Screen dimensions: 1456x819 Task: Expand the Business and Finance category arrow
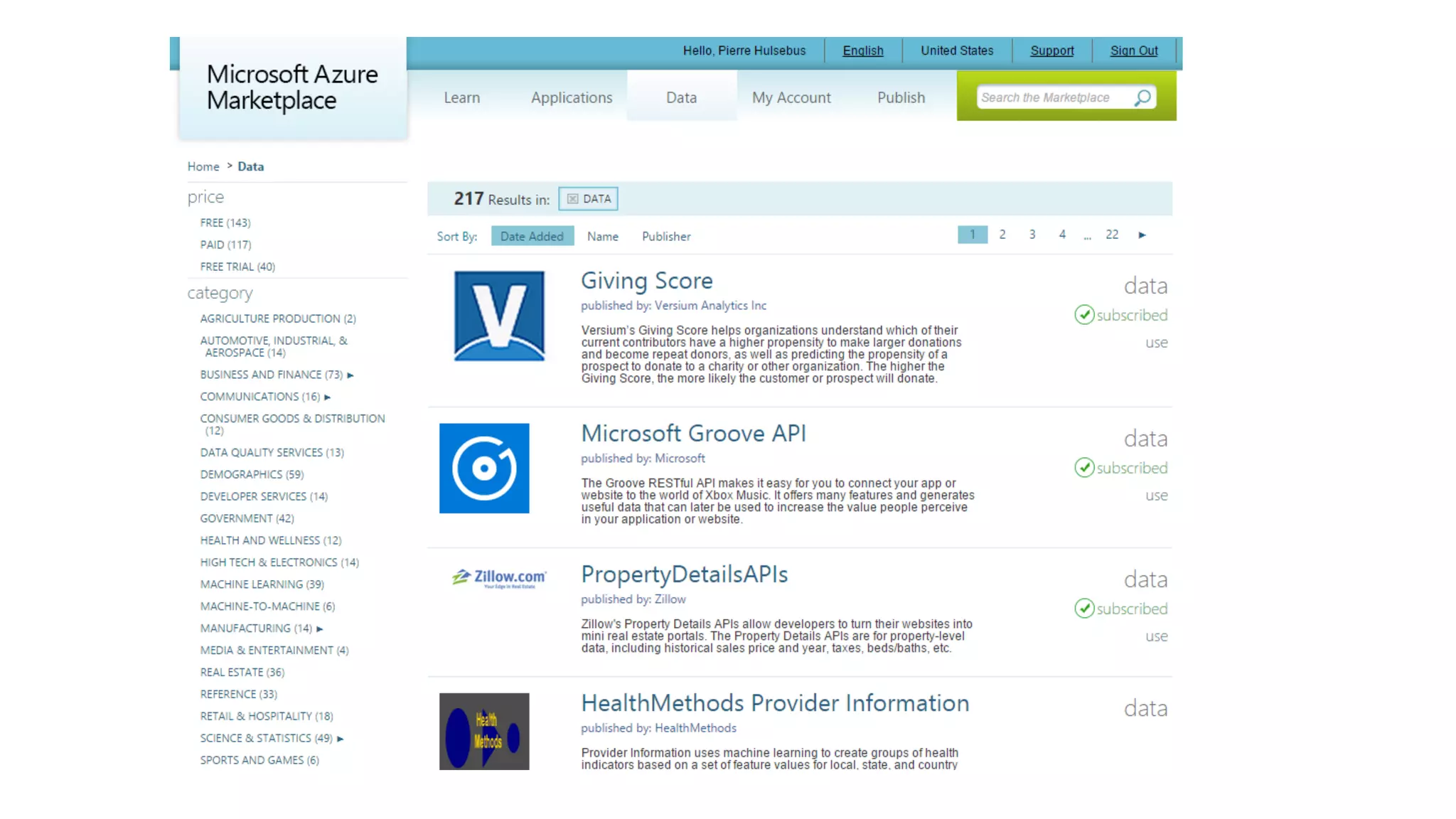(x=350, y=375)
